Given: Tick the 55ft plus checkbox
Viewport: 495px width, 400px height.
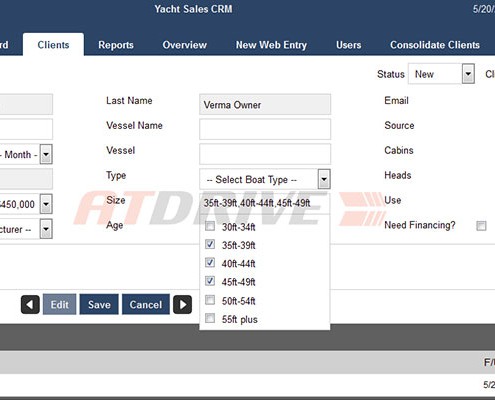Looking at the screenshot, I should point(210,318).
